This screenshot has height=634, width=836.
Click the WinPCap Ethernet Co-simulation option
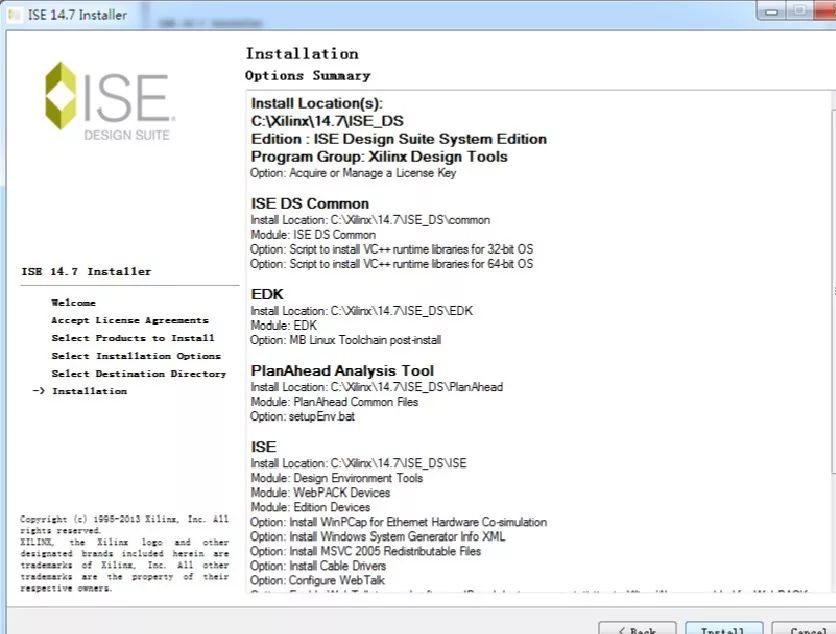(x=399, y=522)
